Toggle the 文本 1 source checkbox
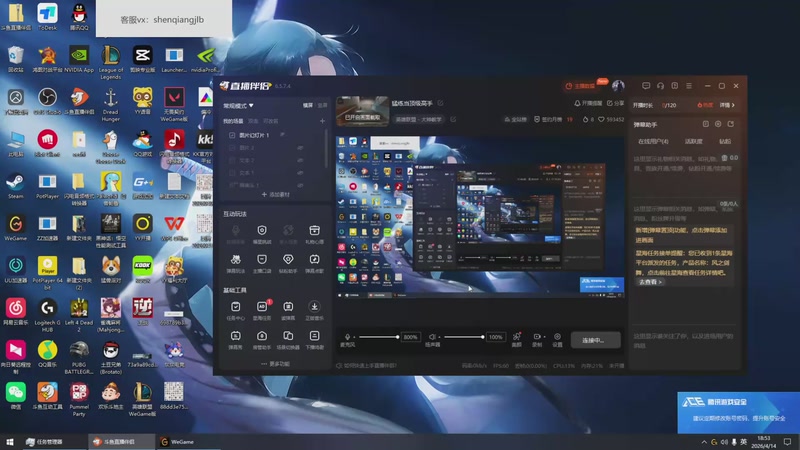Screen dimensions: 800x450 [x=232, y=172]
